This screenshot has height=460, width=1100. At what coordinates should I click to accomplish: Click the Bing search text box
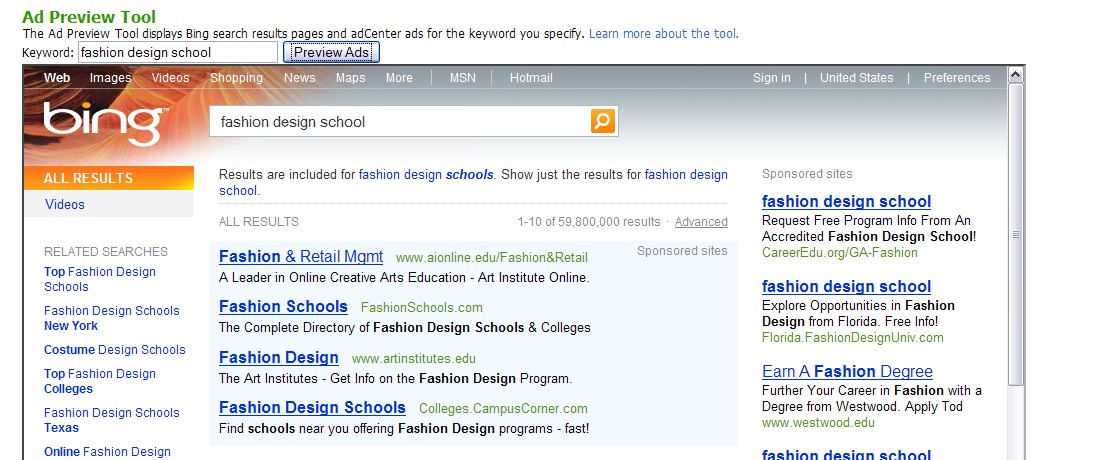click(400, 121)
